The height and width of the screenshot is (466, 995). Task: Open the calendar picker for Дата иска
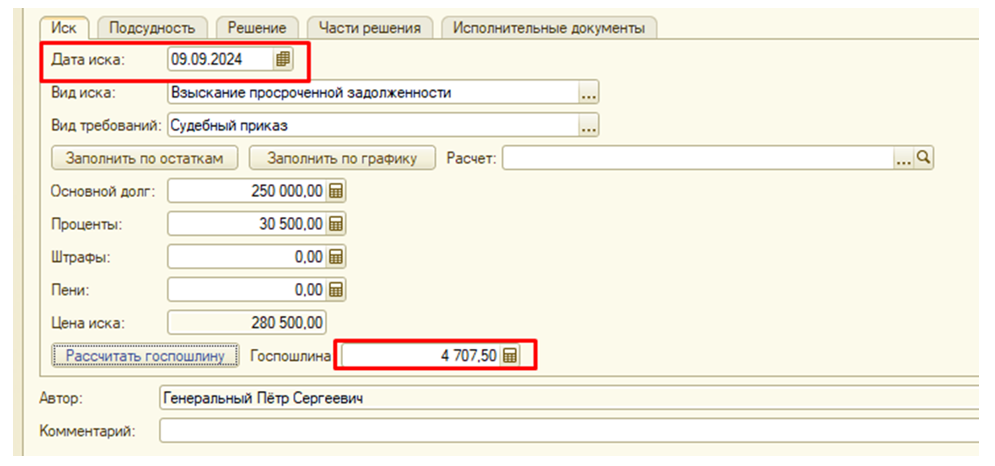(283, 60)
